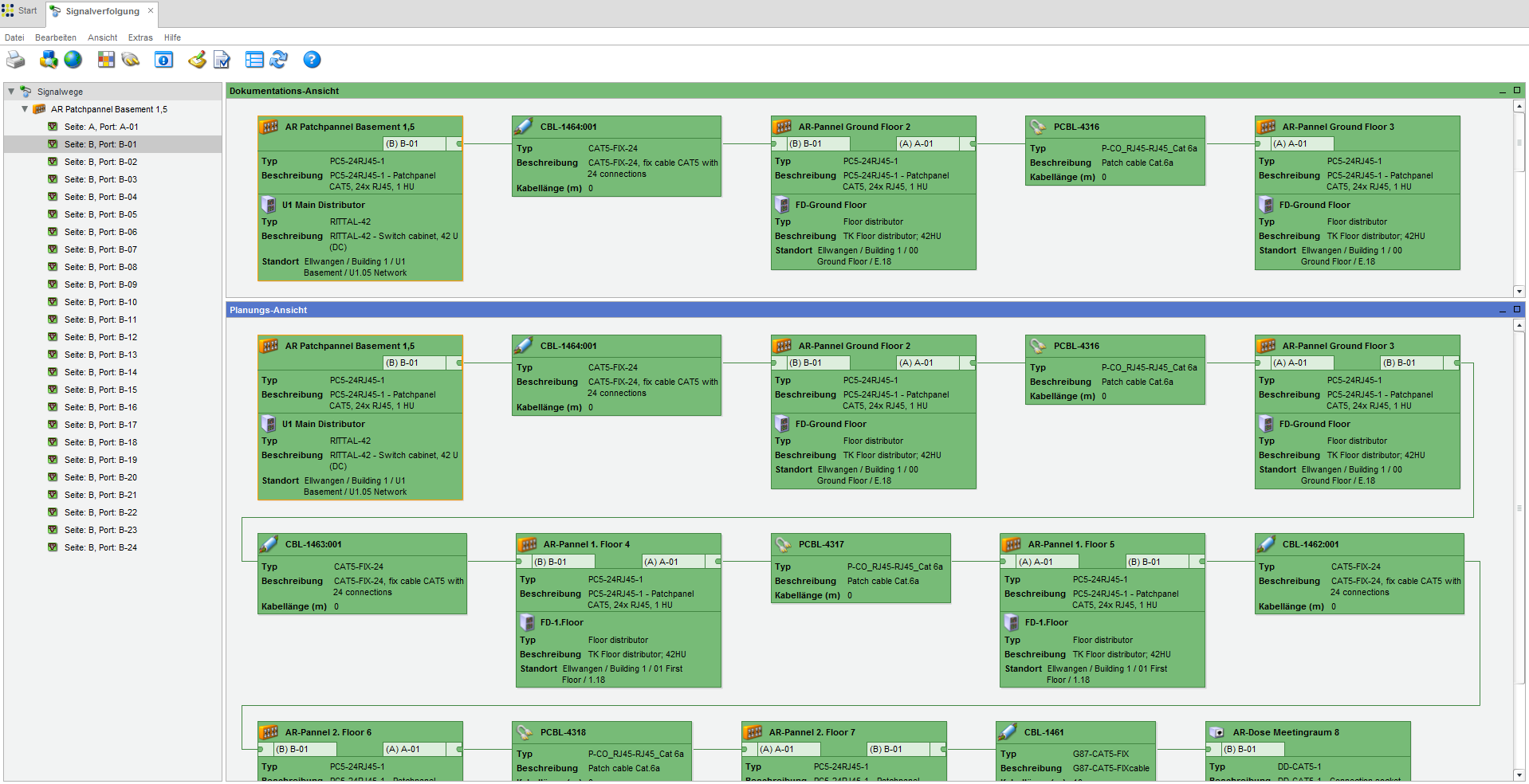
Task: Click the Planungs-Ansicht scrollbar down arrow
Action: pyautogui.click(x=1519, y=774)
